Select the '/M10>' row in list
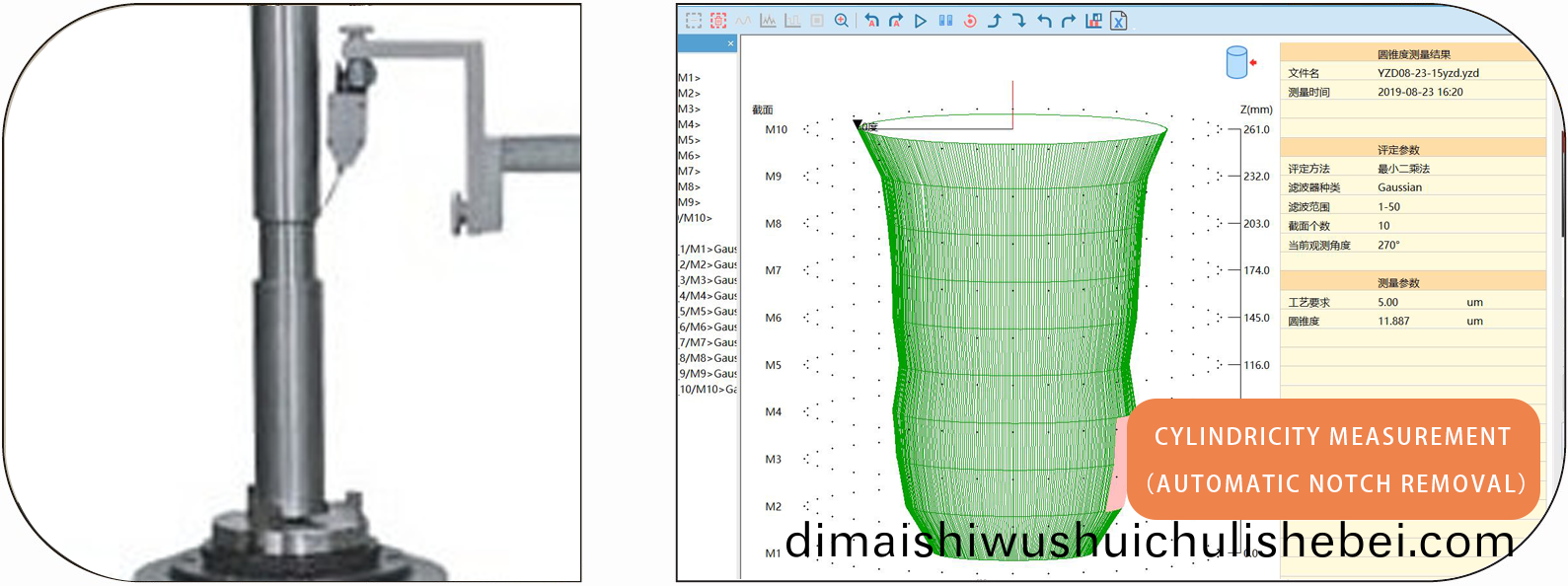The width and height of the screenshot is (1568, 586). pos(695,218)
